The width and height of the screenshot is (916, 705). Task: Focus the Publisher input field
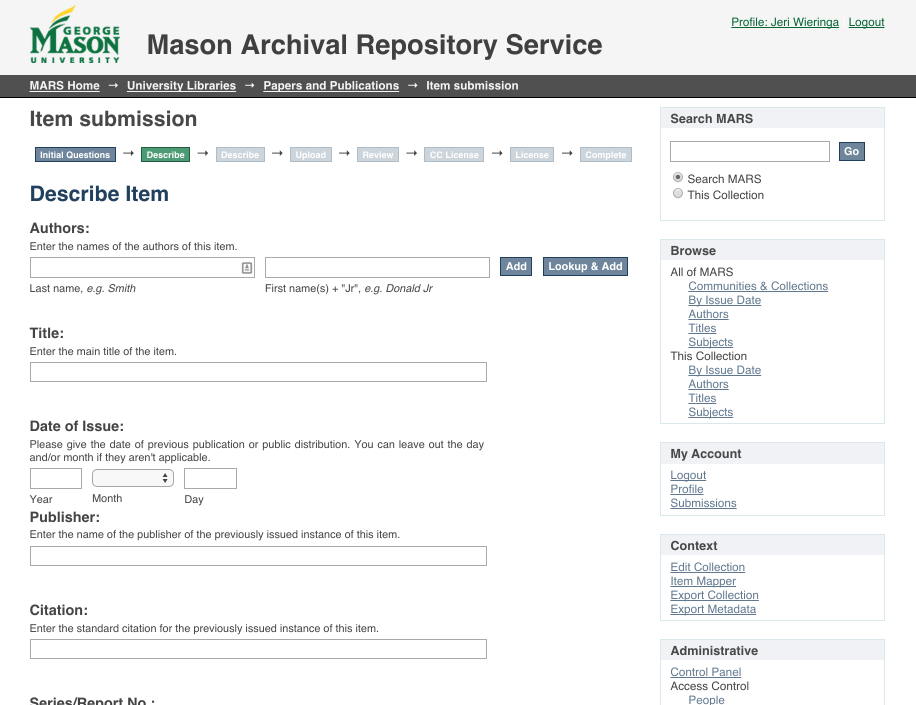click(x=258, y=556)
